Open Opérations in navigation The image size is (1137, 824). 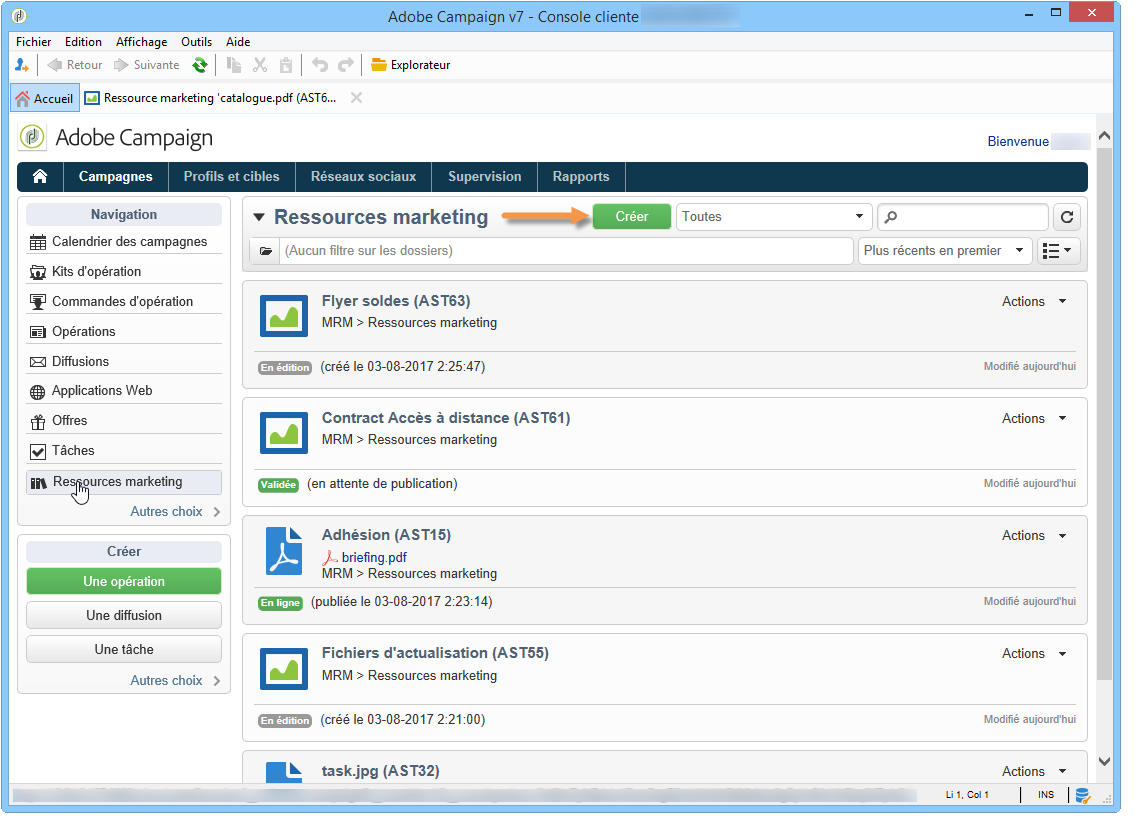click(x=124, y=331)
